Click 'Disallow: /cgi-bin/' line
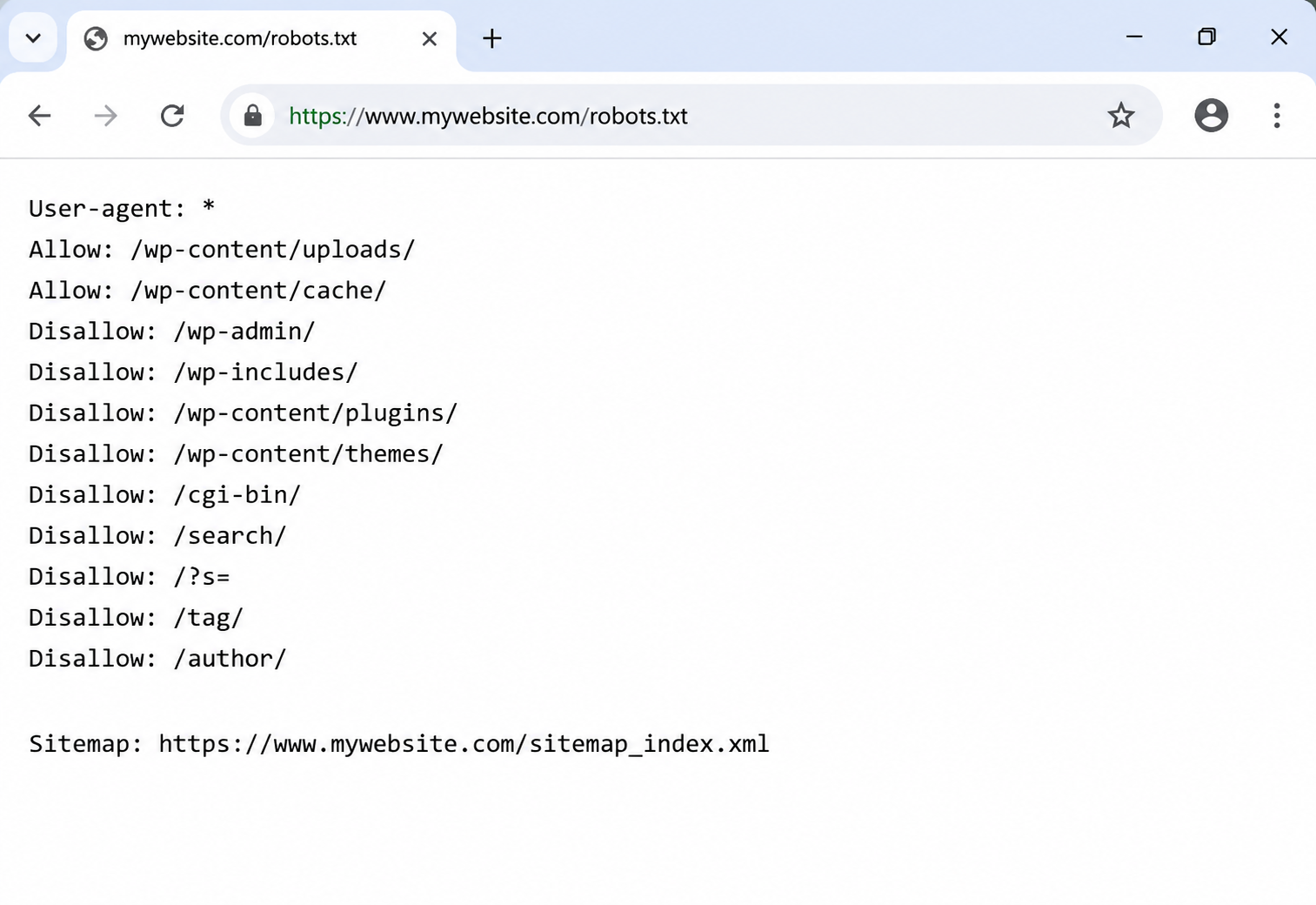Screen dimensions: 1316x905 [165, 495]
